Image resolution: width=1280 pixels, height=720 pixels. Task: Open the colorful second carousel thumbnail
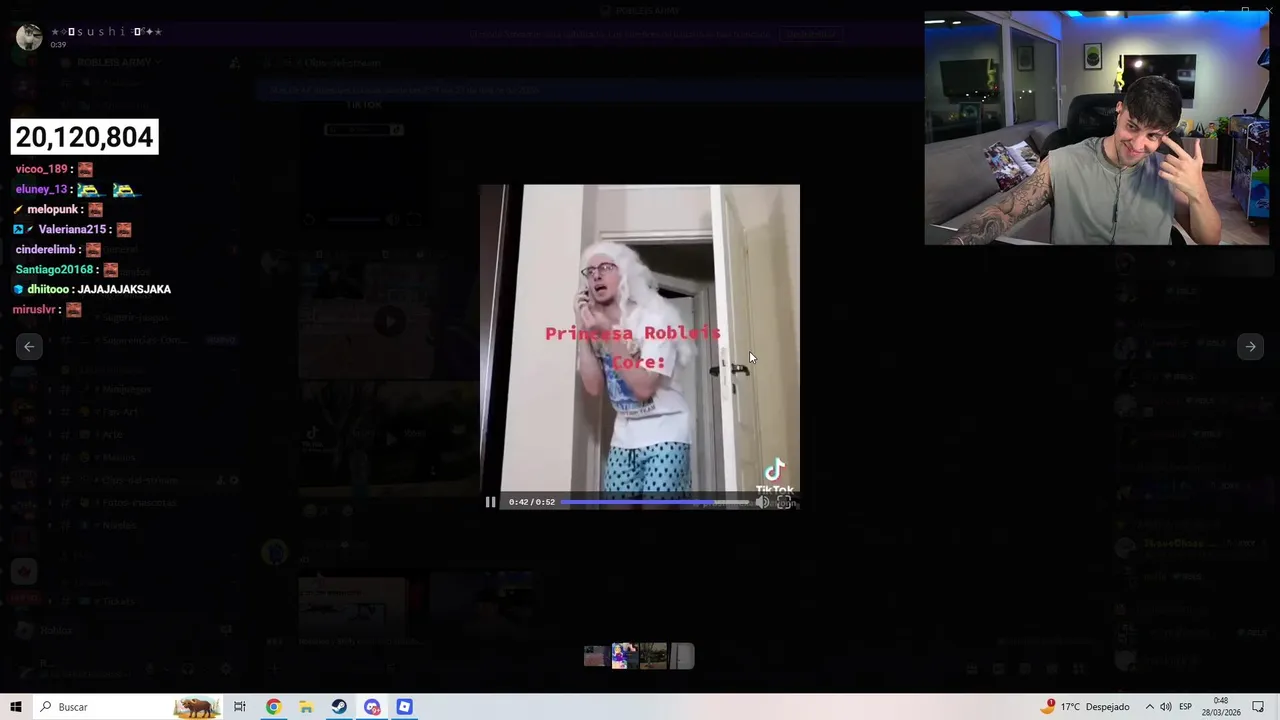click(x=624, y=656)
